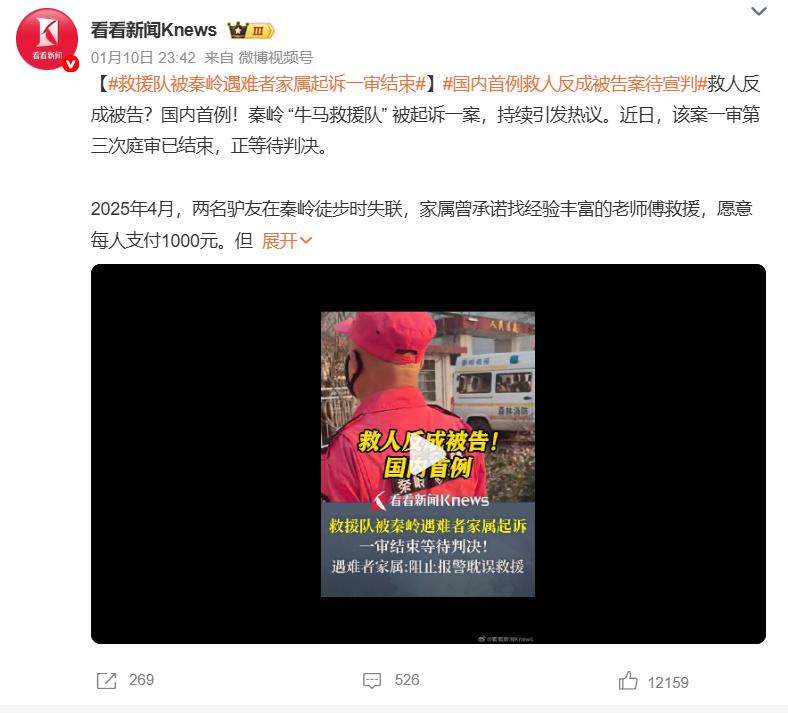
Task: Open hashtag 国内首例救人反成被告案待宣判
Action: pos(575,84)
